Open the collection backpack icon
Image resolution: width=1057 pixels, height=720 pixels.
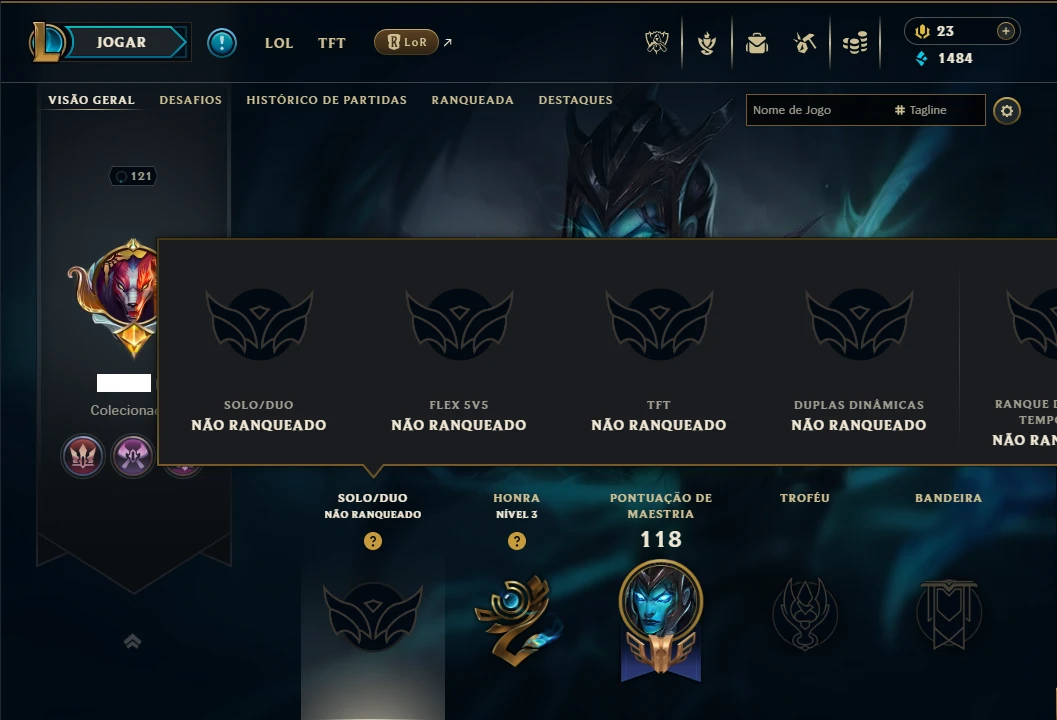(x=757, y=43)
